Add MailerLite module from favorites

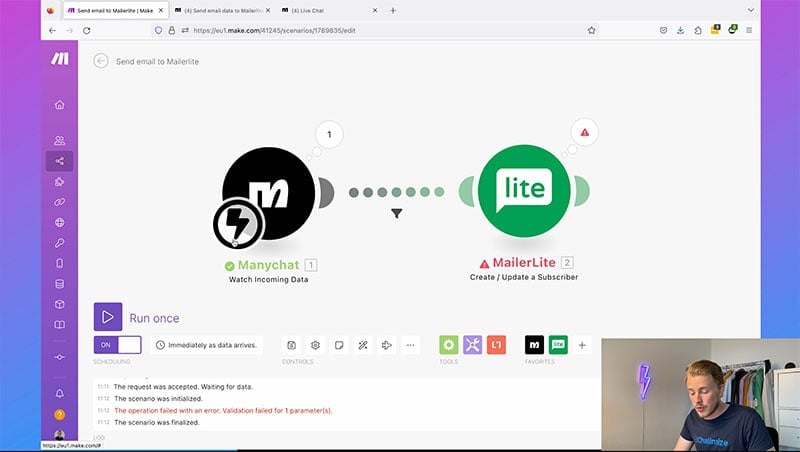coord(558,345)
